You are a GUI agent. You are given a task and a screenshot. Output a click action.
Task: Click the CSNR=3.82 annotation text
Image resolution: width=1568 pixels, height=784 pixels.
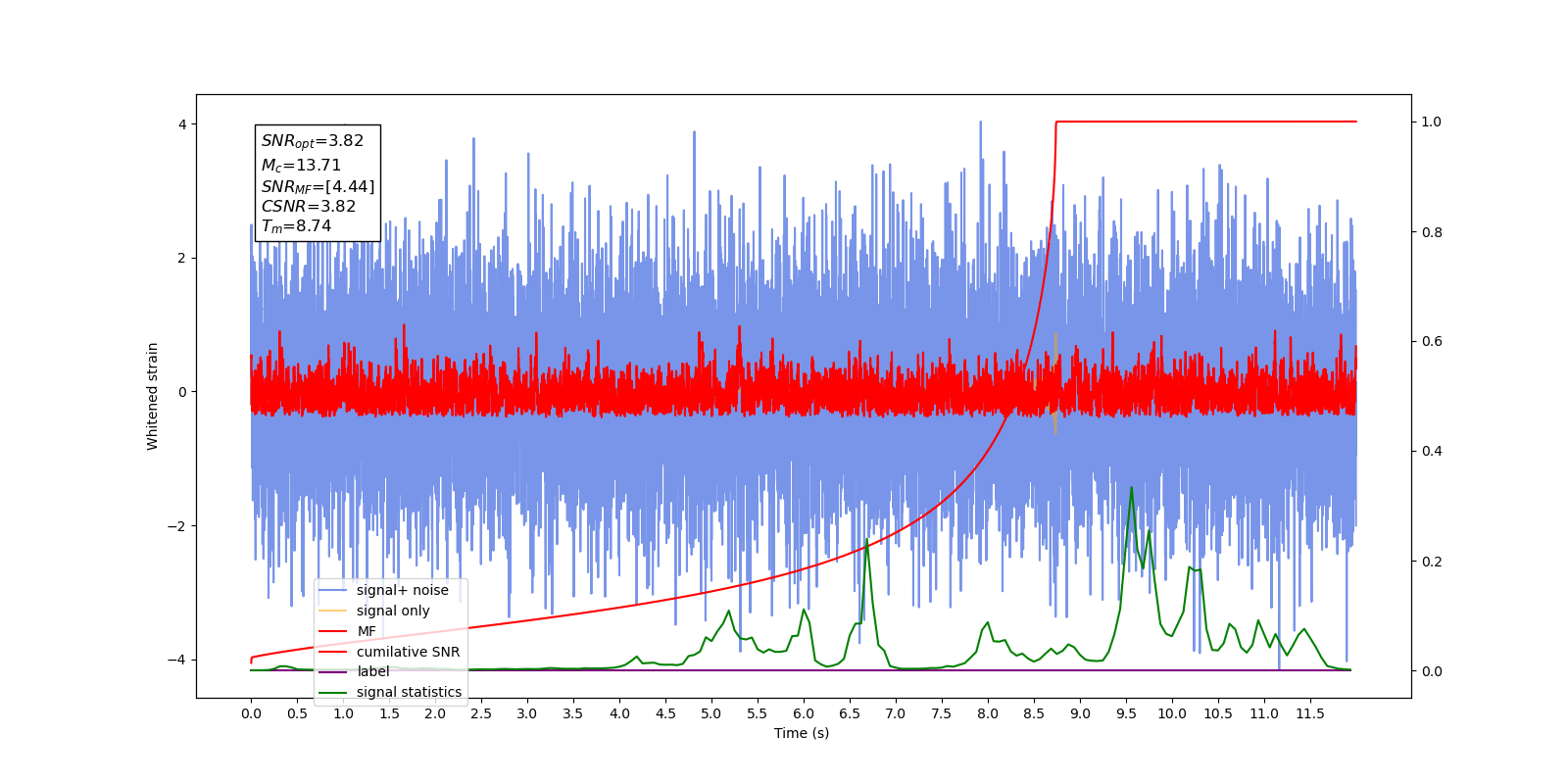(309, 206)
